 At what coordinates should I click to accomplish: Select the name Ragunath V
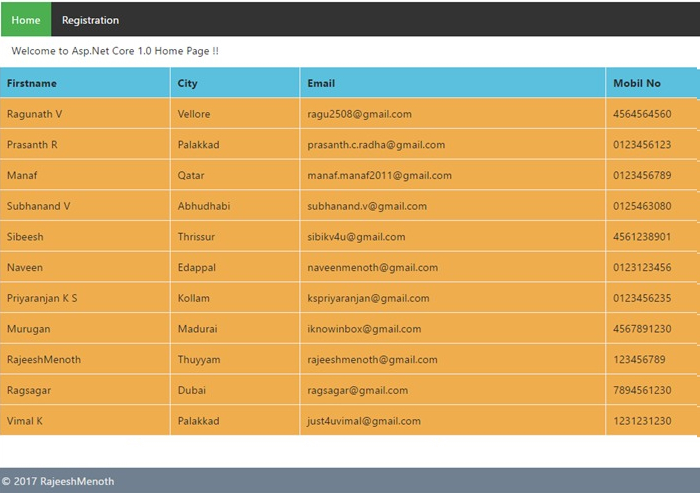(34, 114)
